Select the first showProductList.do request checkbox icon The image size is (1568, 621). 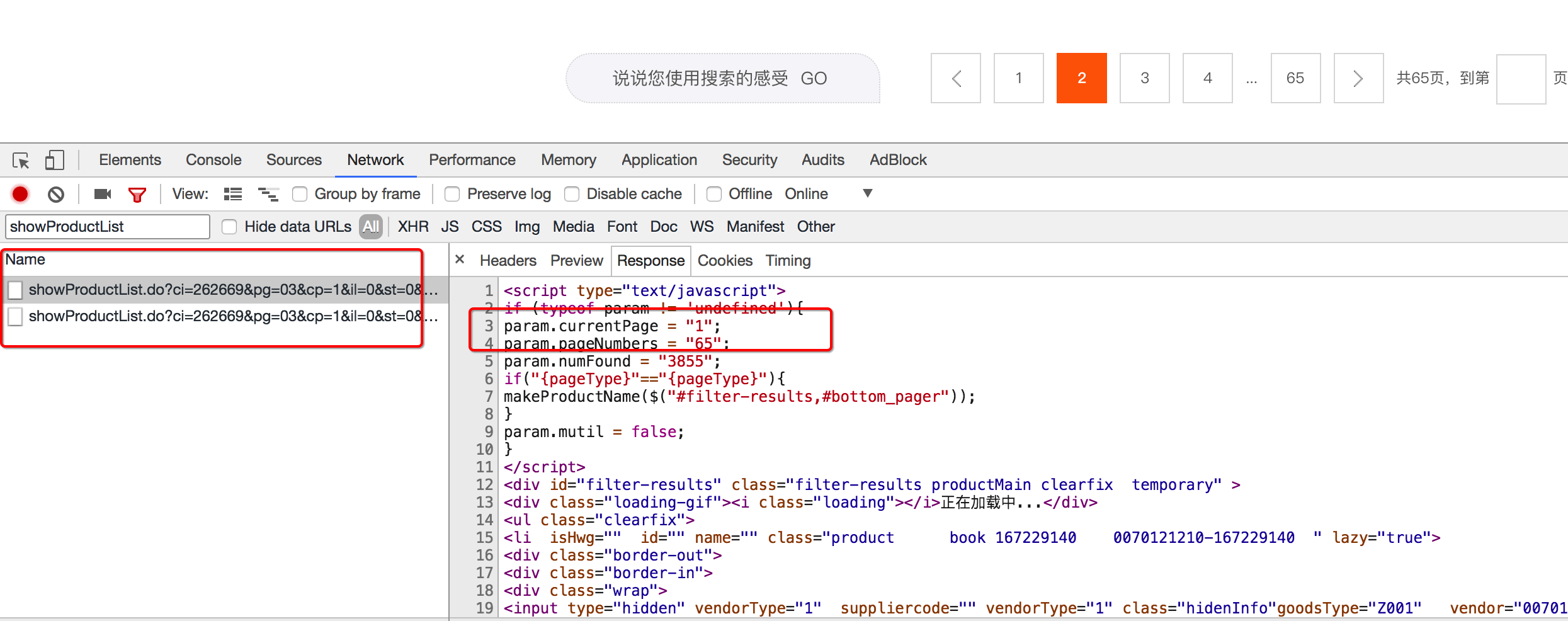point(16,290)
